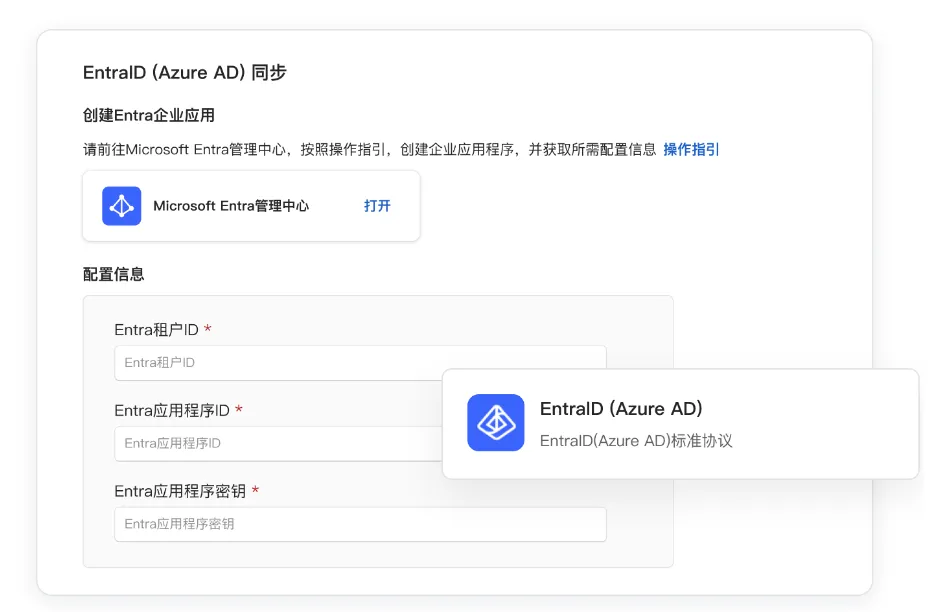Open the 操作指引 link
This screenshot has height=612, width=934.
691,149
